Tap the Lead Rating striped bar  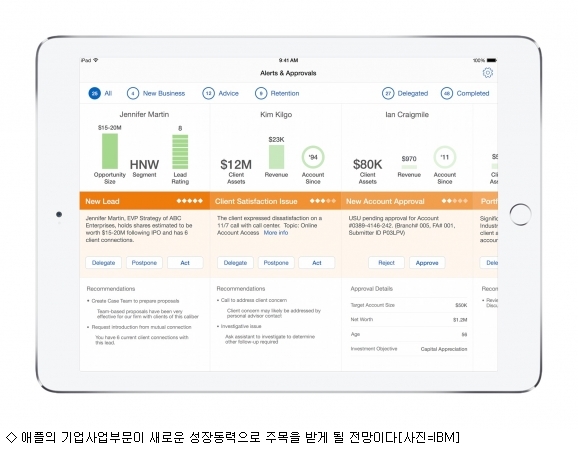click(180, 152)
